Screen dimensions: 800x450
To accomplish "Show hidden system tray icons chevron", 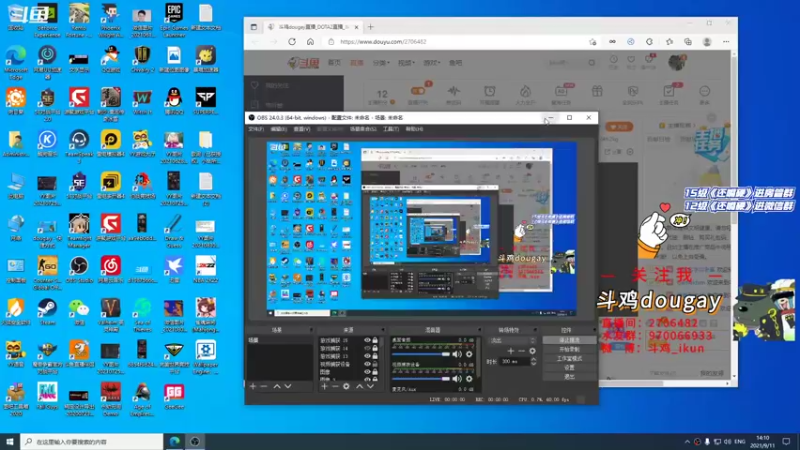I will click(x=687, y=442).
